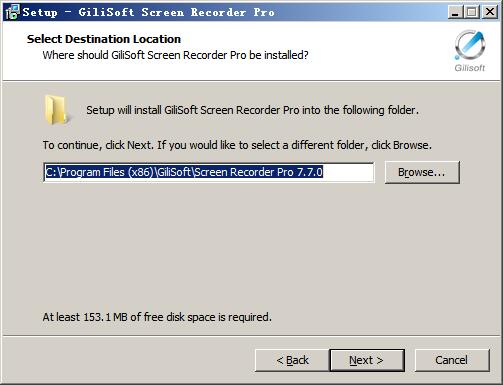The image size is (503, 385).
Task: Click the 'Setup will install' description text
Action: pos(252,110)
